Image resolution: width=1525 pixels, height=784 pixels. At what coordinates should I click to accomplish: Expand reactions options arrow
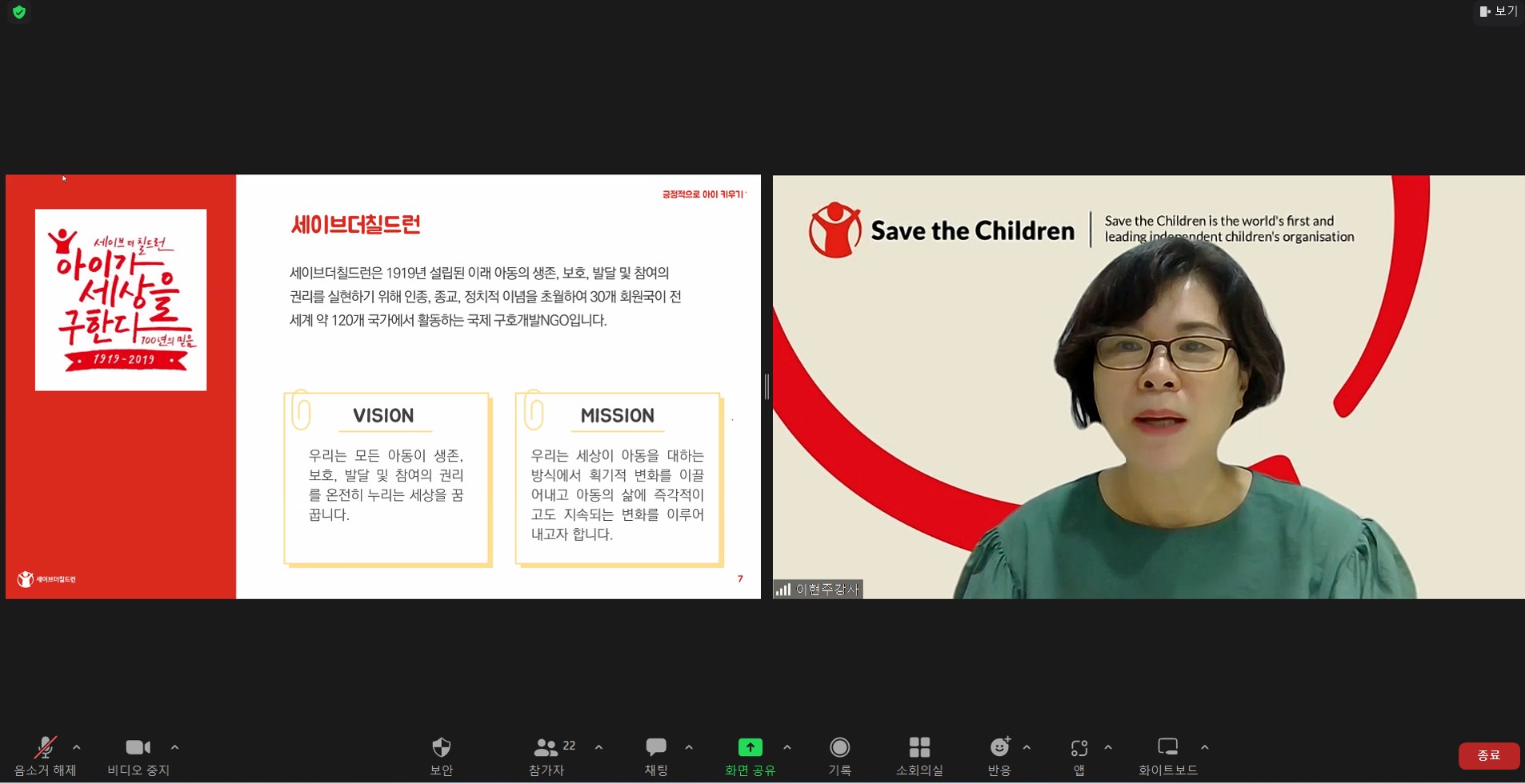[1027, 747]
